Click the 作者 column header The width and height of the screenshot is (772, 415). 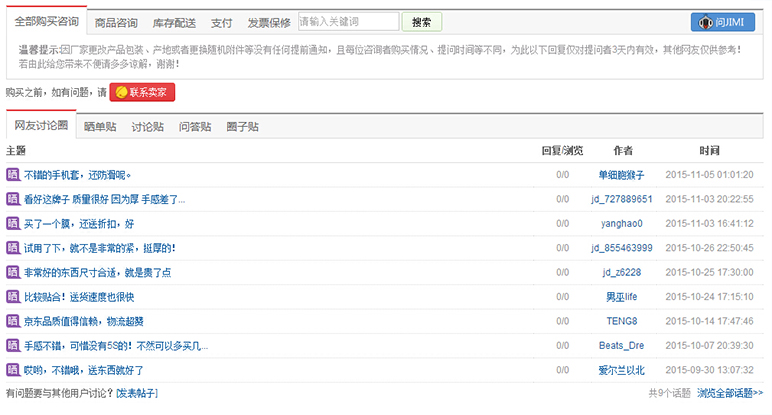coord(623,151)
